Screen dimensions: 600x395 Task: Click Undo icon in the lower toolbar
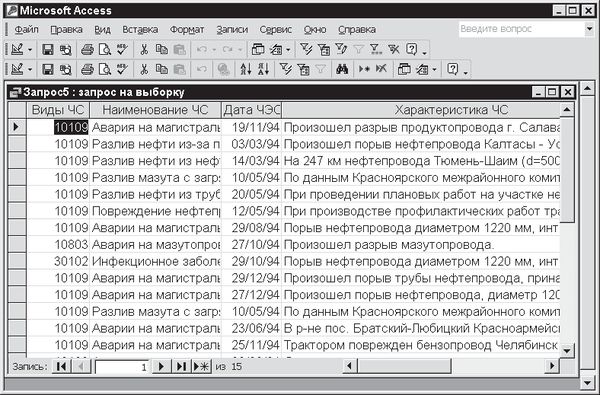coord(202,69)
